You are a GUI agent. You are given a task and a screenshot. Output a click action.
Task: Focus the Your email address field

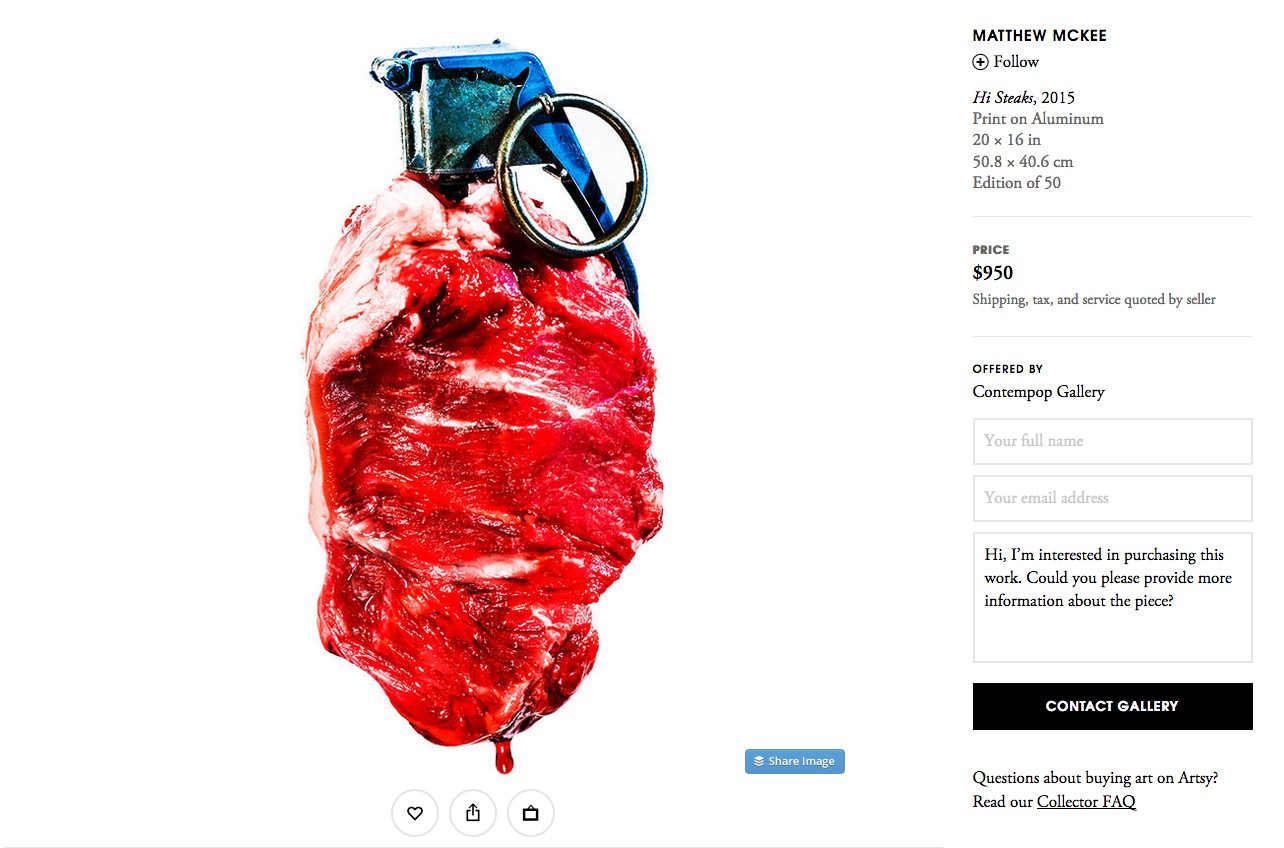(1113, 498)
